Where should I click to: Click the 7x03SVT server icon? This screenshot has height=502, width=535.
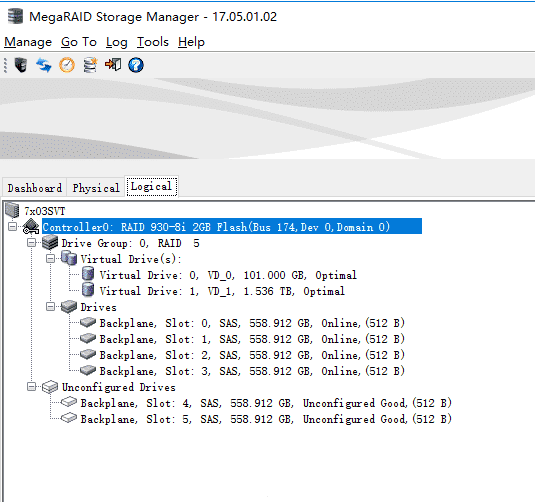[12, 210]
